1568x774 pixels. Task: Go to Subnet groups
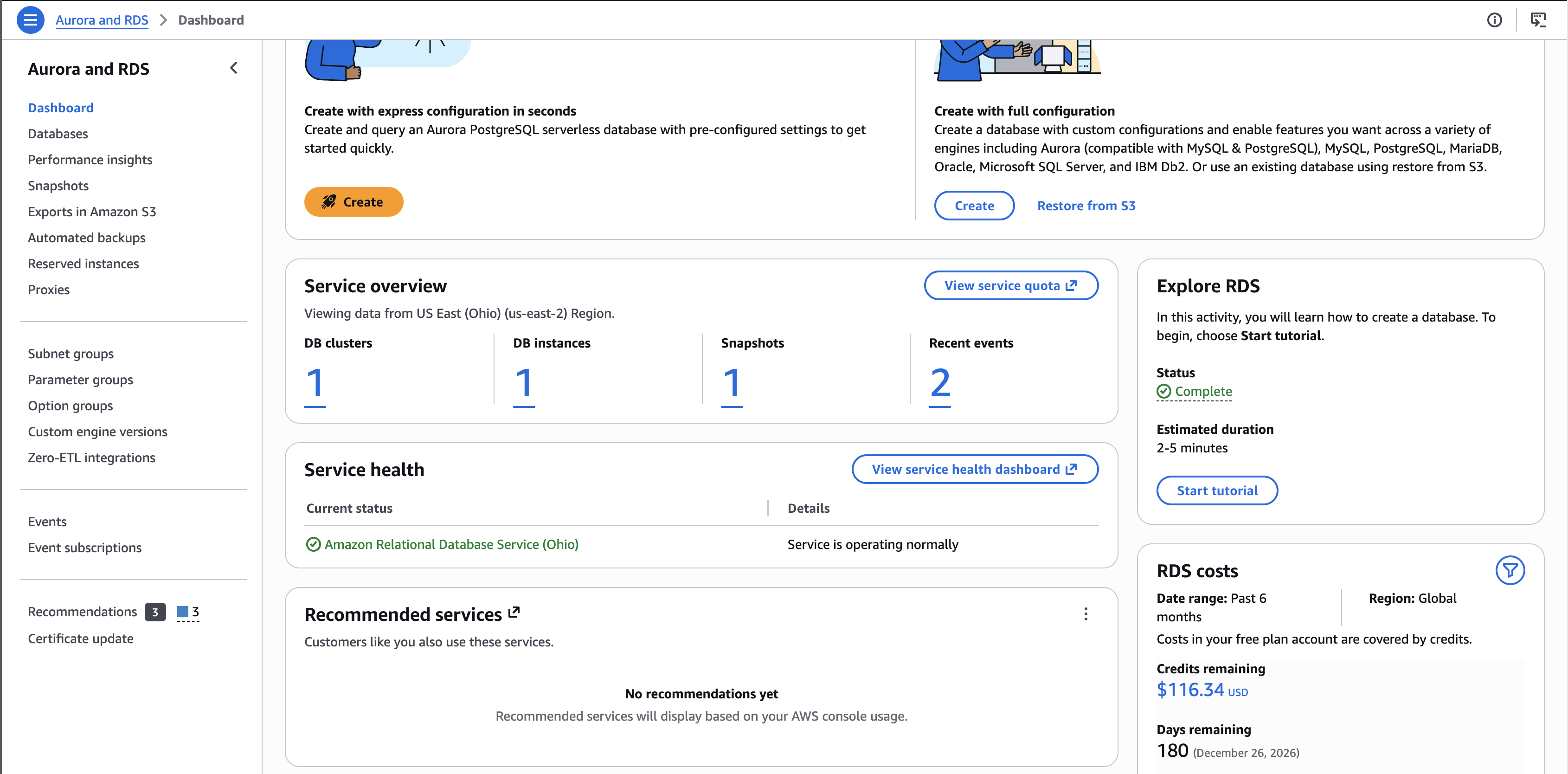tap(71, 354)
